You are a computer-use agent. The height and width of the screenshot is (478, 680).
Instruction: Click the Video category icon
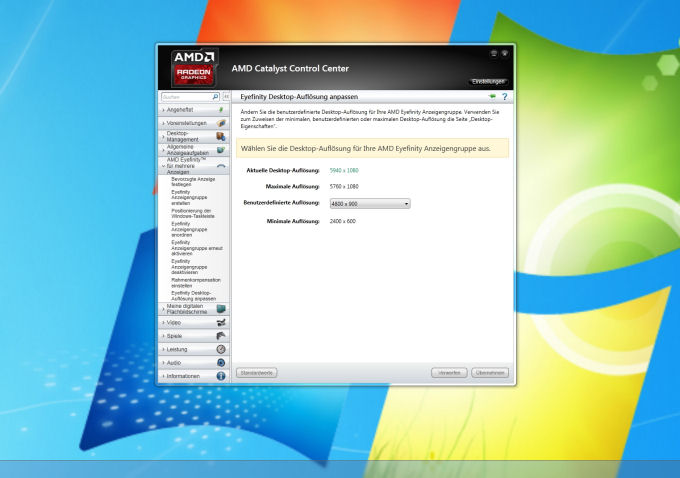tap(221, 322)
